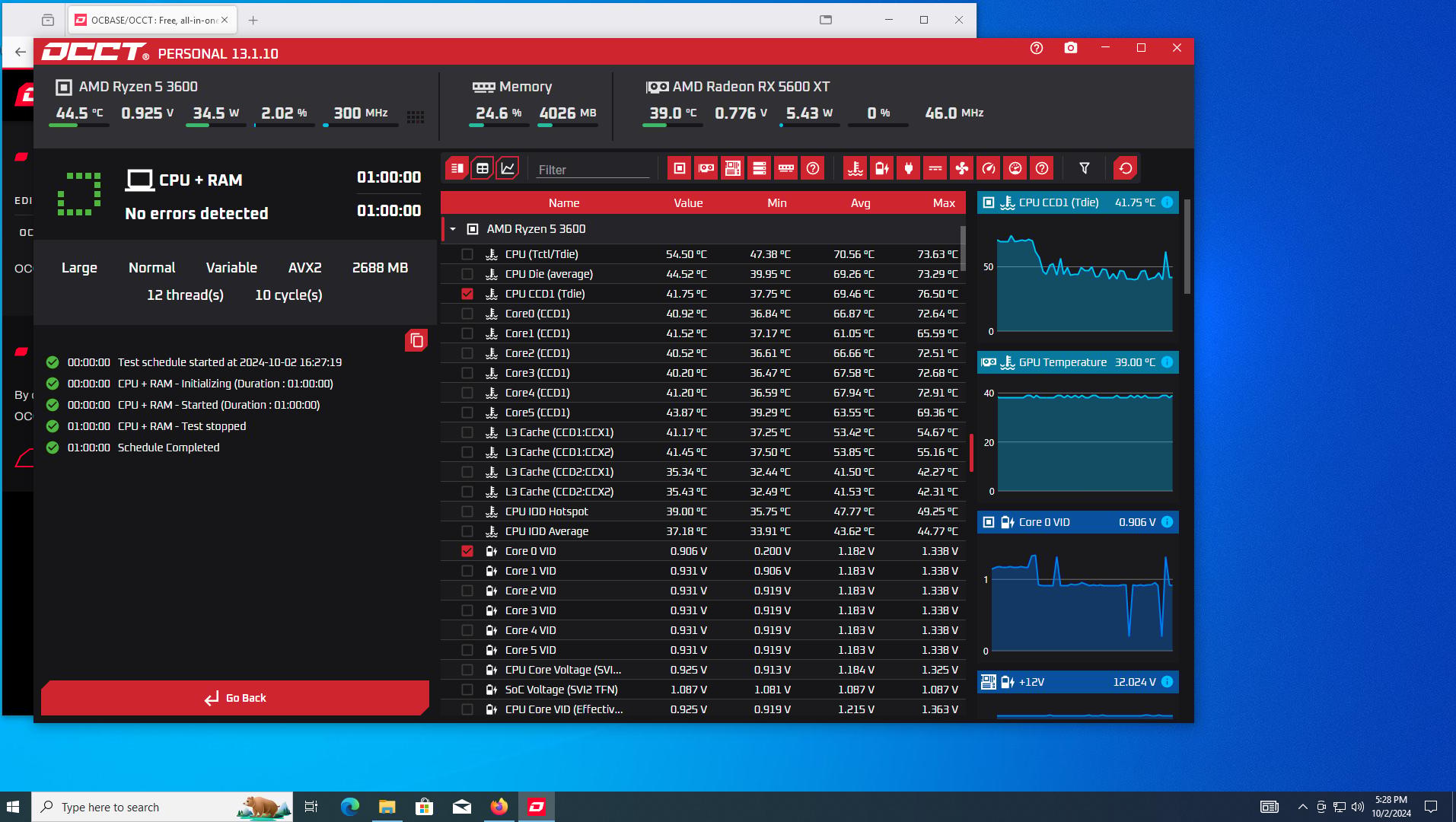Switch to the OCBASE/OCCT browser tab

click(x=152, y=20)
